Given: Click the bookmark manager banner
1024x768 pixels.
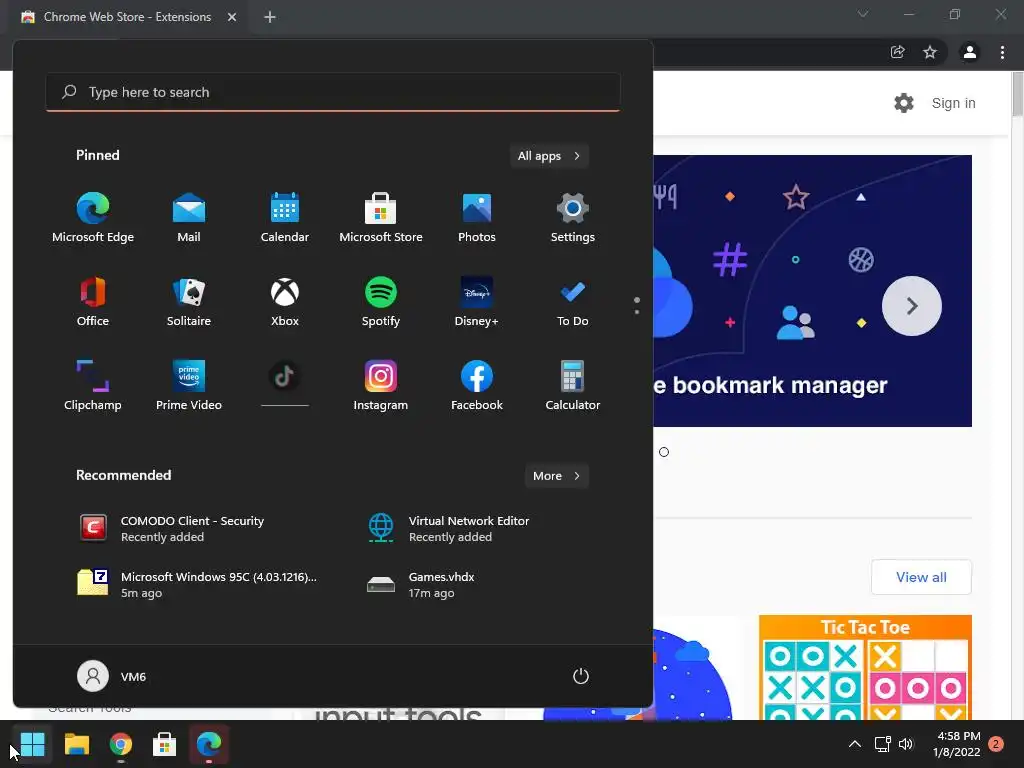Looking at the screenshot, I should pyautogui.click(x=812, y=291).
